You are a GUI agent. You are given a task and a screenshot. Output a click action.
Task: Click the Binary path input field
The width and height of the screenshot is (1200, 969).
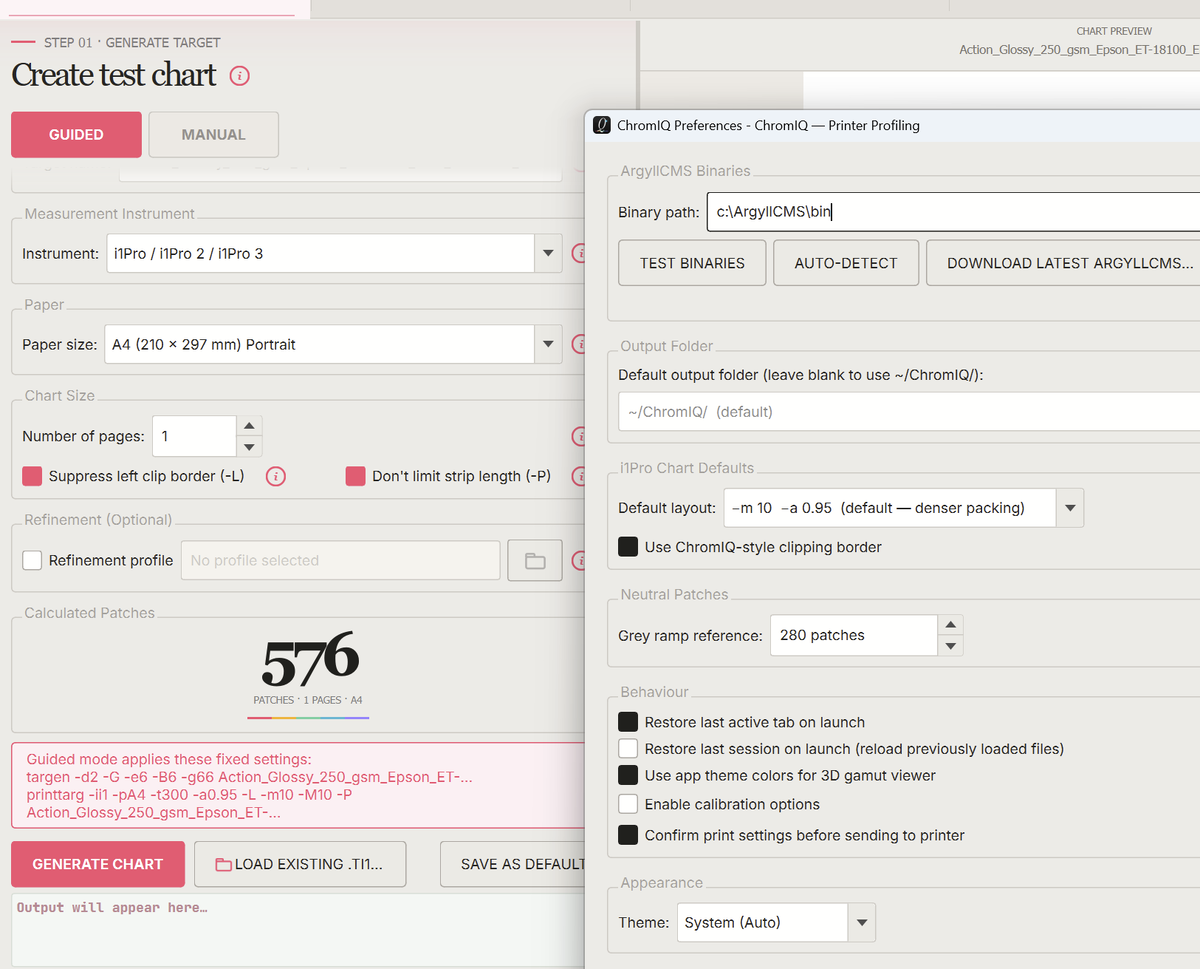[953, 212]
